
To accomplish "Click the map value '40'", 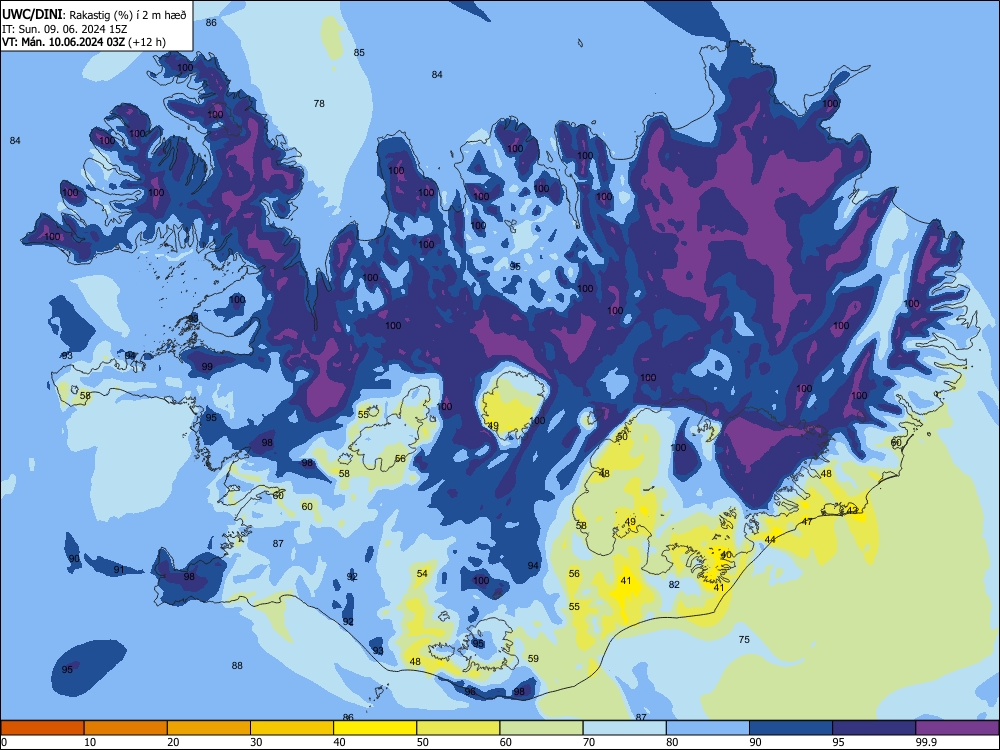I will [x=726, y=555].
